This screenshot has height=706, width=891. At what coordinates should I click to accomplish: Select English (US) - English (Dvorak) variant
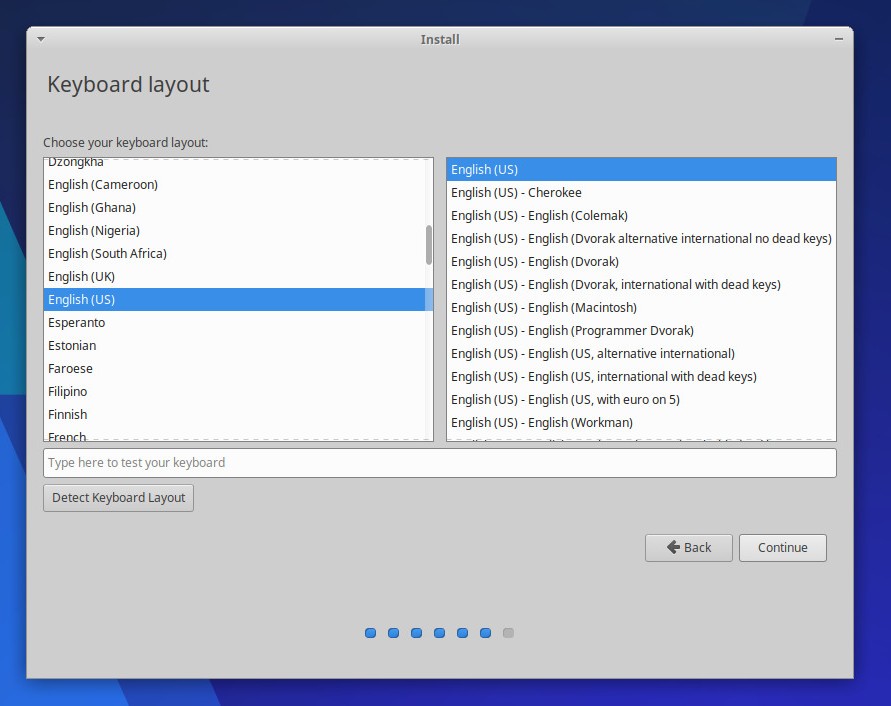click(641, 261)
